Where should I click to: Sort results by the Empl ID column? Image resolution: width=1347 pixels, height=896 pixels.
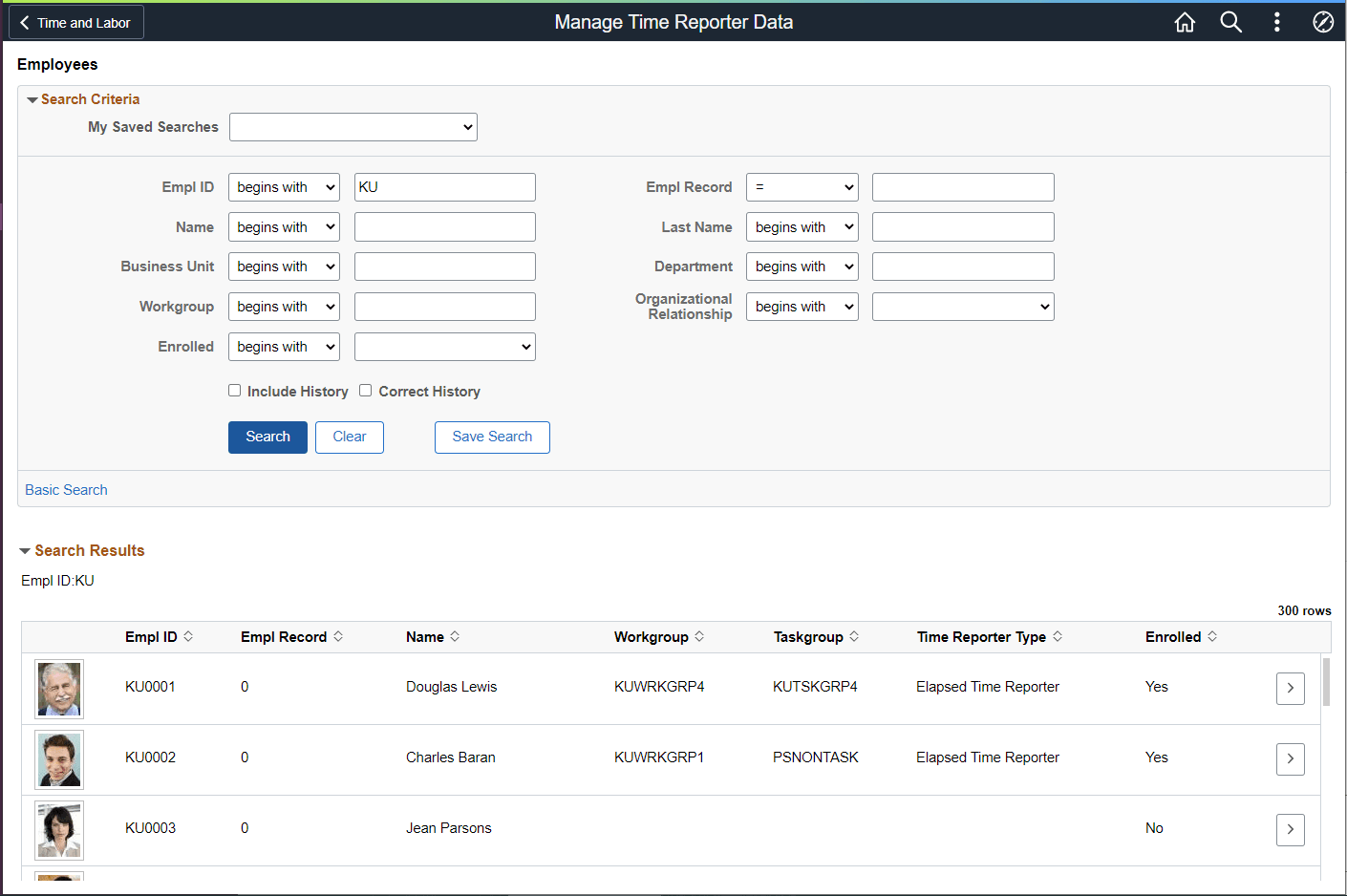[x=188, y=636]
